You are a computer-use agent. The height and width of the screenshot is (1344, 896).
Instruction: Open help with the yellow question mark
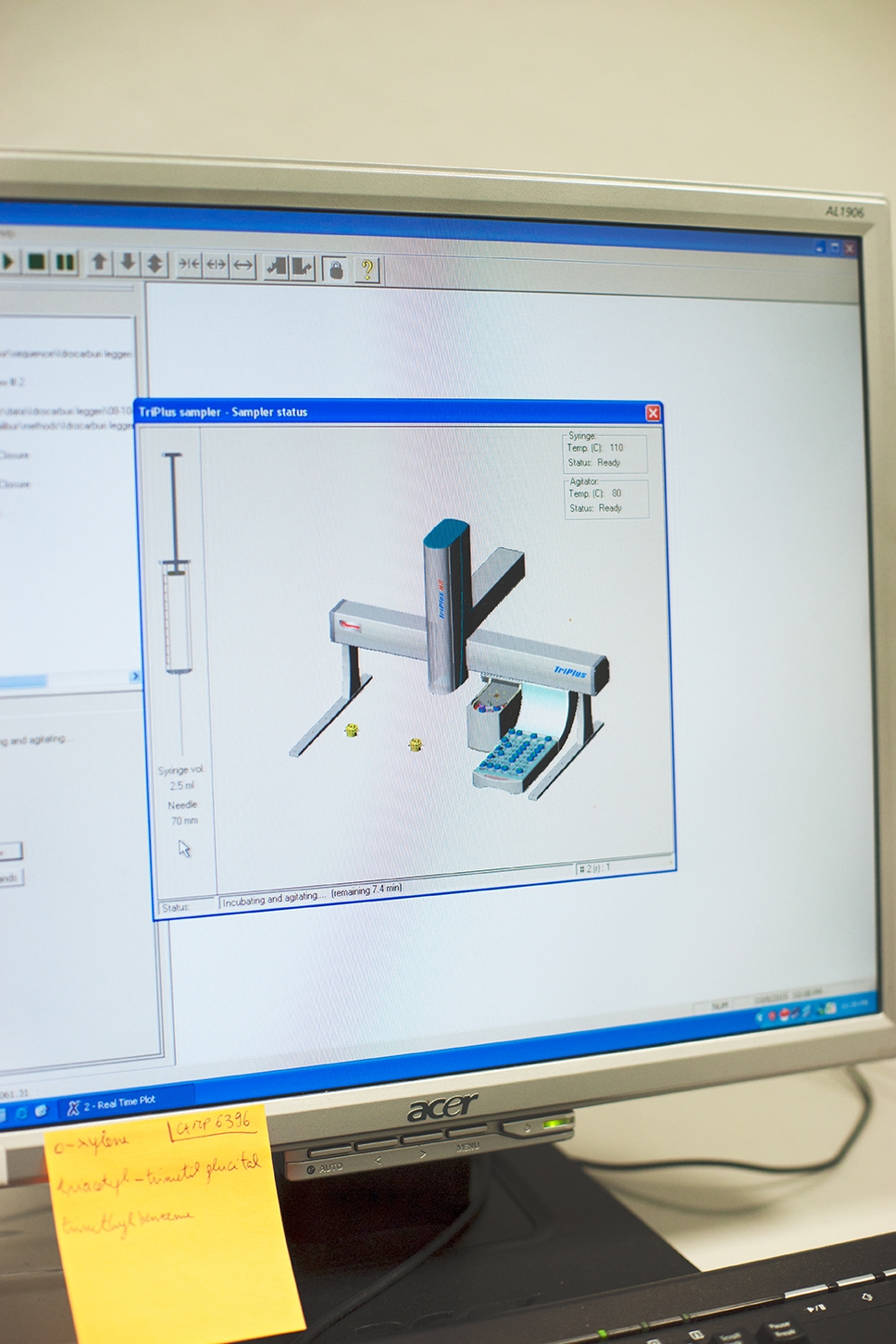(367, 269)
